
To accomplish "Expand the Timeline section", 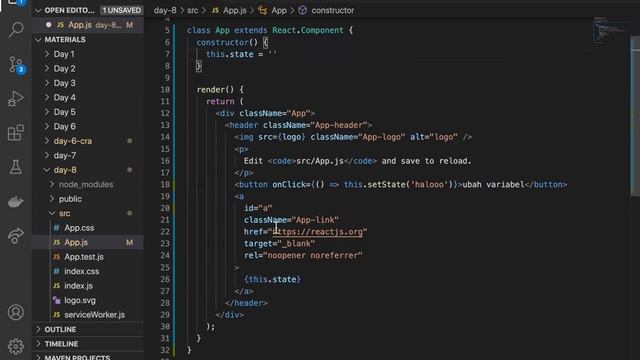I will coord(38,344).
